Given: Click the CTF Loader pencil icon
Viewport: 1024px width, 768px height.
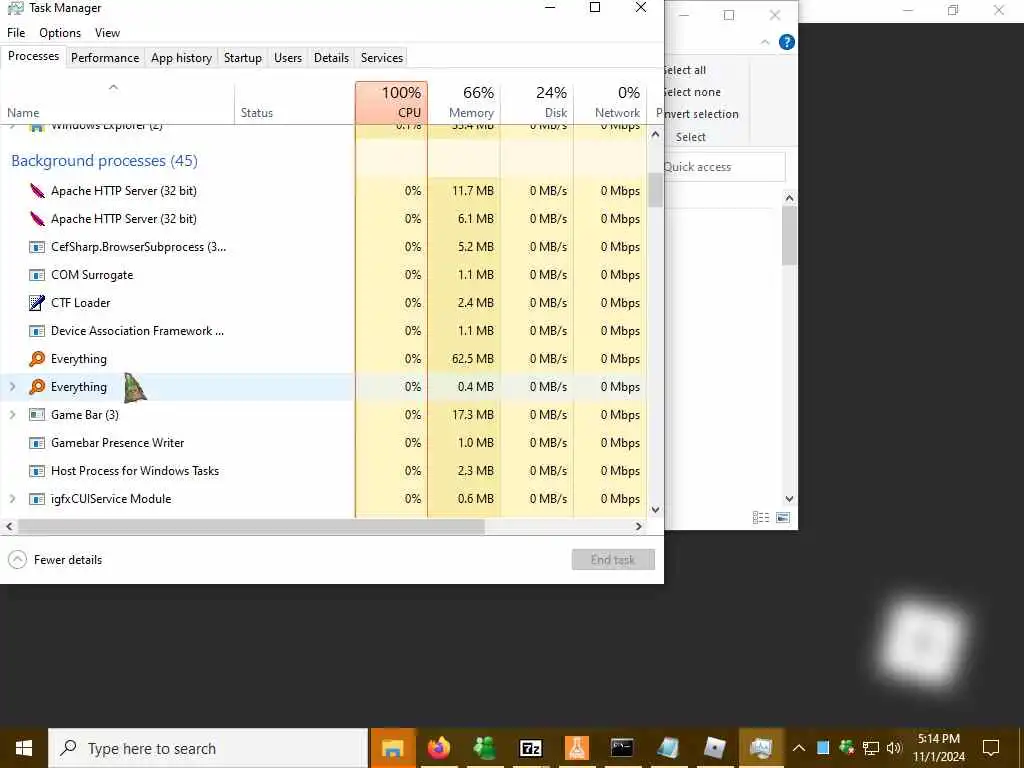Looking at the screenshot, I should [37, 303].
